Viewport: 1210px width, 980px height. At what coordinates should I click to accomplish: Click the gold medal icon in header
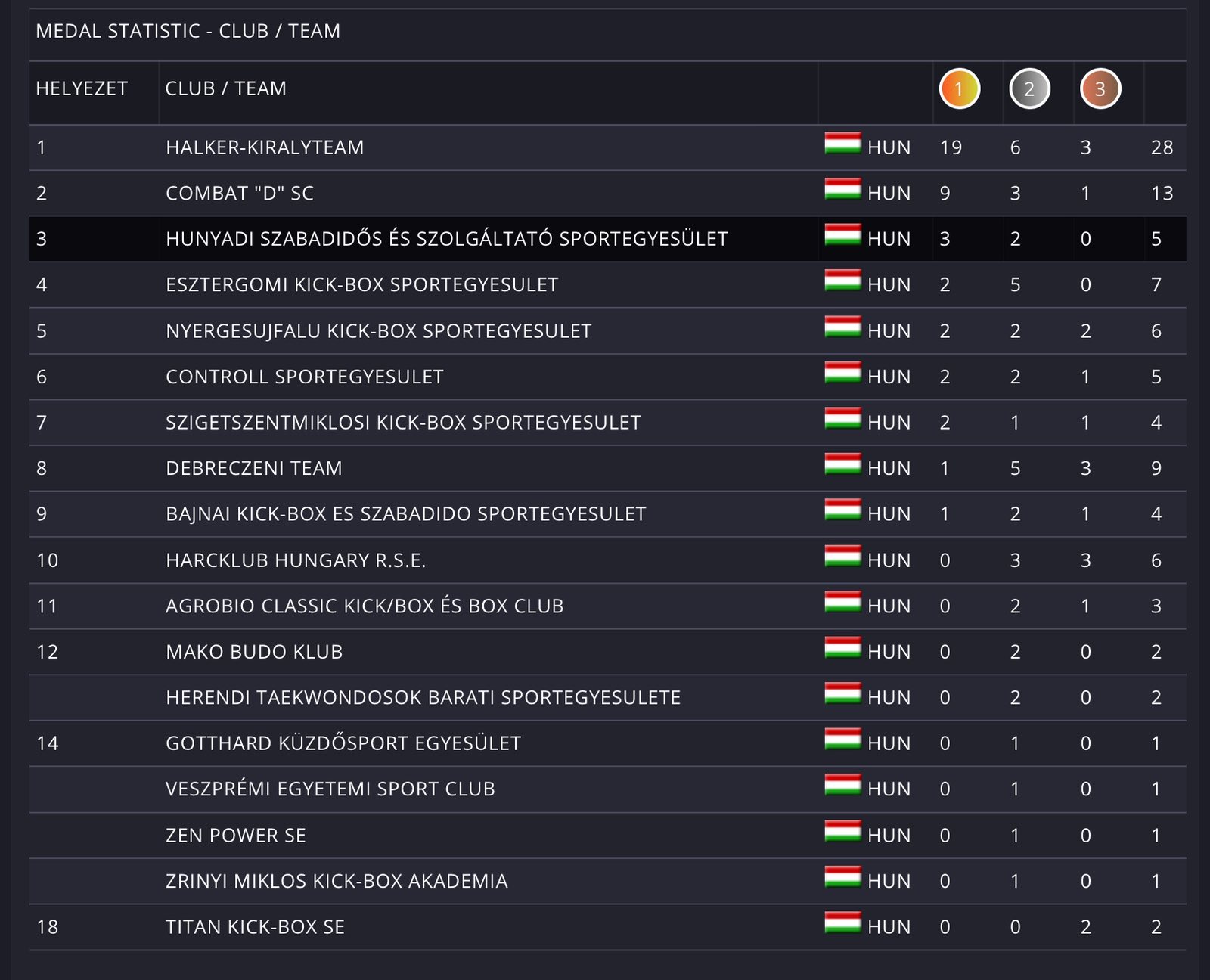pos(959,88)
